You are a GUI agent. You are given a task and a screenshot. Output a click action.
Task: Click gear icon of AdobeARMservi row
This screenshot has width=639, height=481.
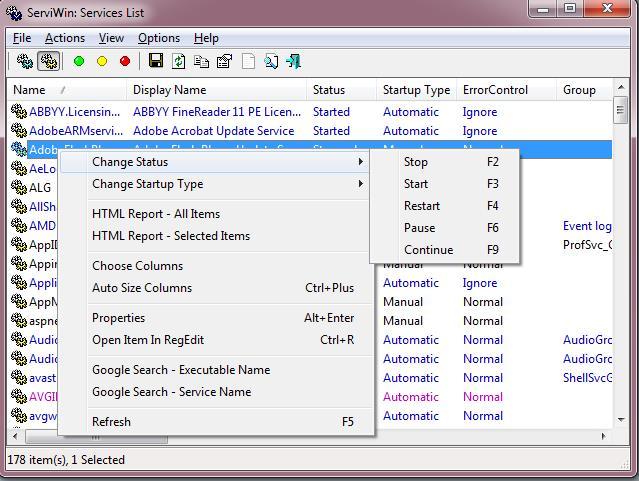point(19,130)
